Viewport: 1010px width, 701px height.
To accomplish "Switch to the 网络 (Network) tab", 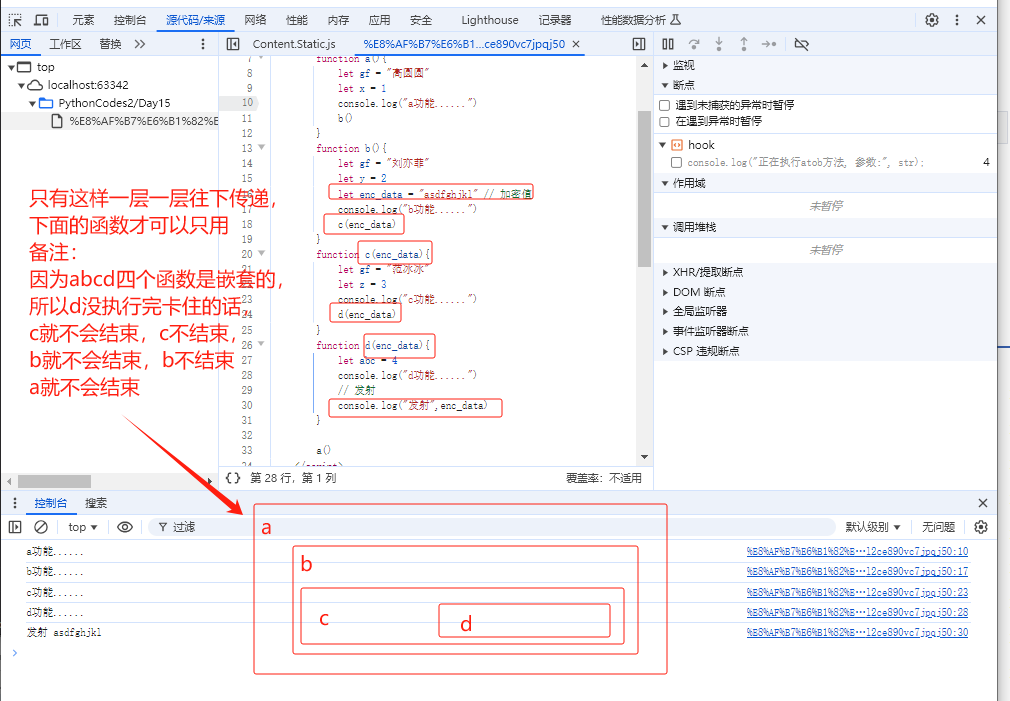I will (x=255, y=20).
